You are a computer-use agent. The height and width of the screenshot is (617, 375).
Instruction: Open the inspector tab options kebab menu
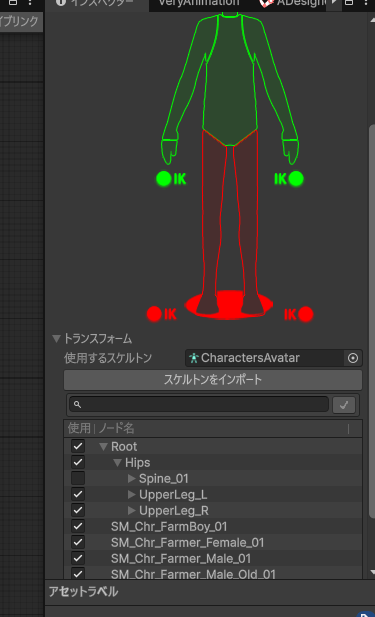(x=366, y=3)
